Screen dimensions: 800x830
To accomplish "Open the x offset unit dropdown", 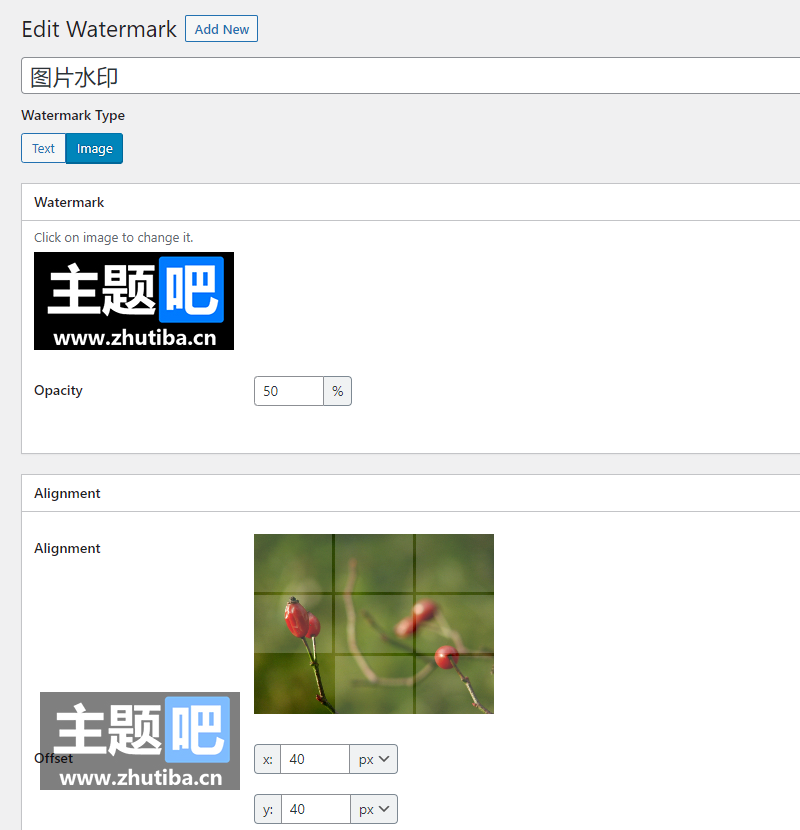I will 374,759.
